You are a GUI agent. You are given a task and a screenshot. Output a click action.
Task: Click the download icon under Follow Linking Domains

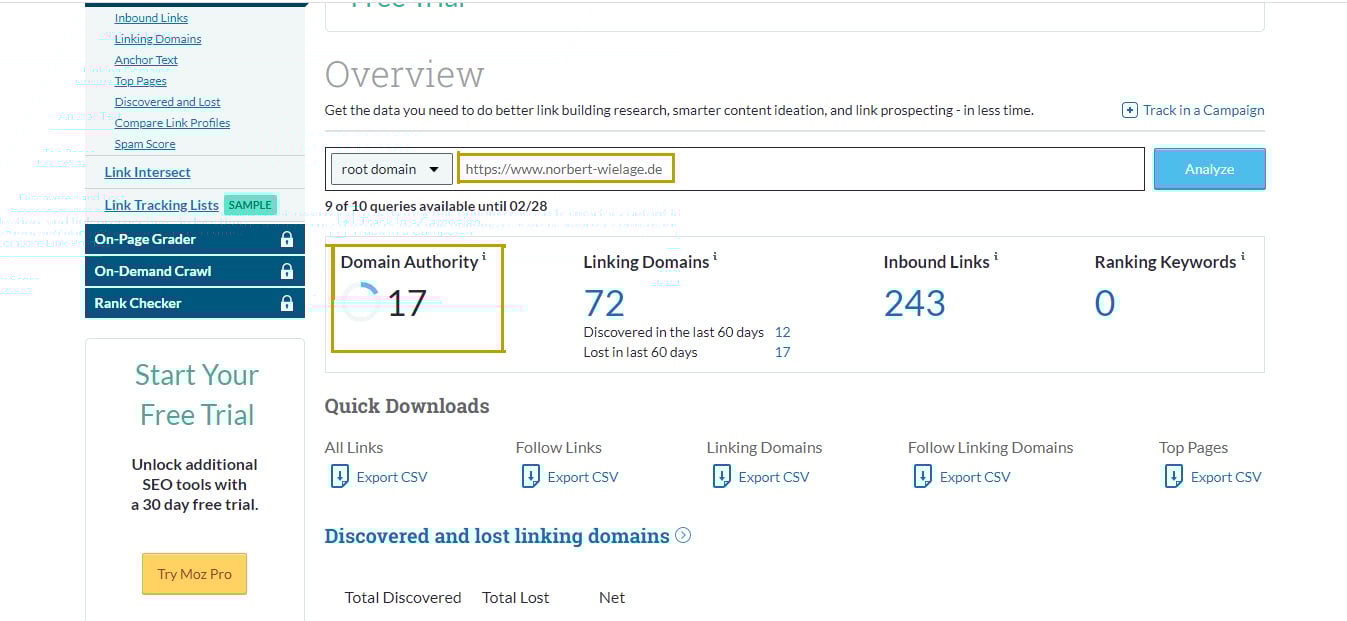click(x=922, y=477)
